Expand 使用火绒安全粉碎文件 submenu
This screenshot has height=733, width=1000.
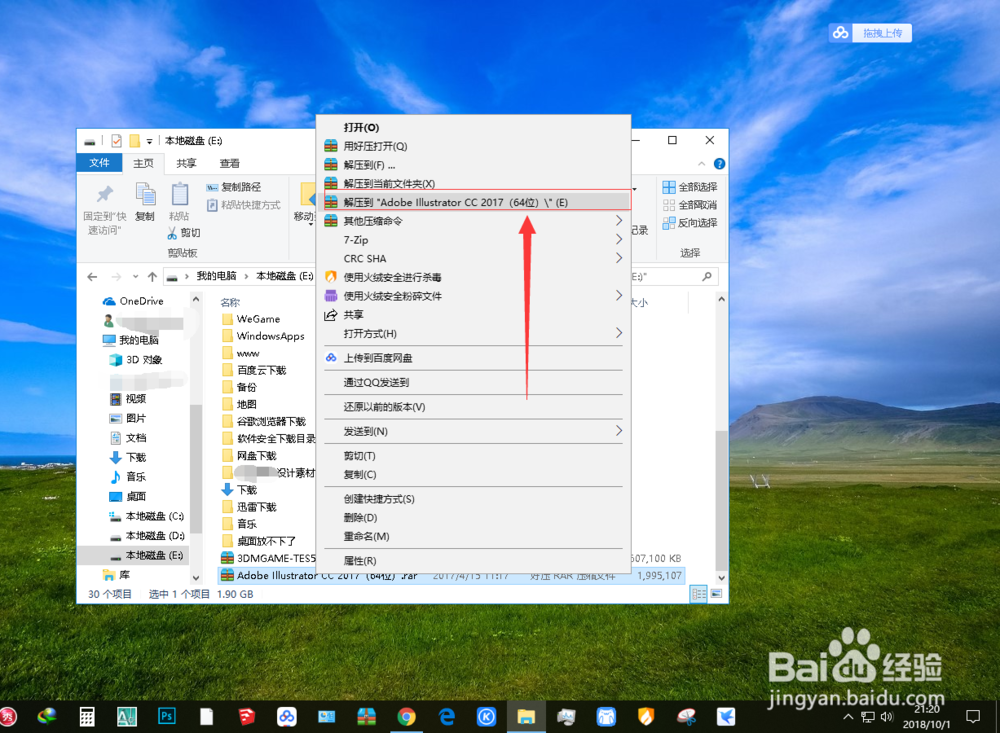473,296
